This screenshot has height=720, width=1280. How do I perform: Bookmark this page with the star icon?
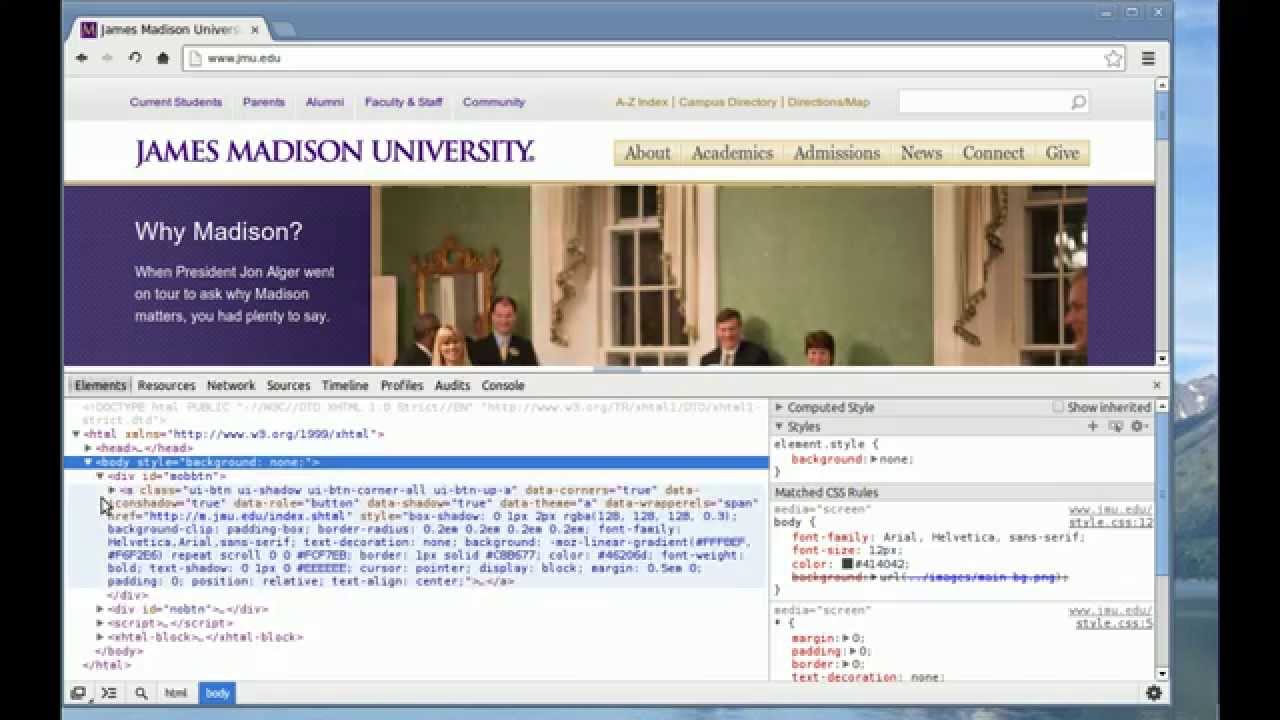1113,58
